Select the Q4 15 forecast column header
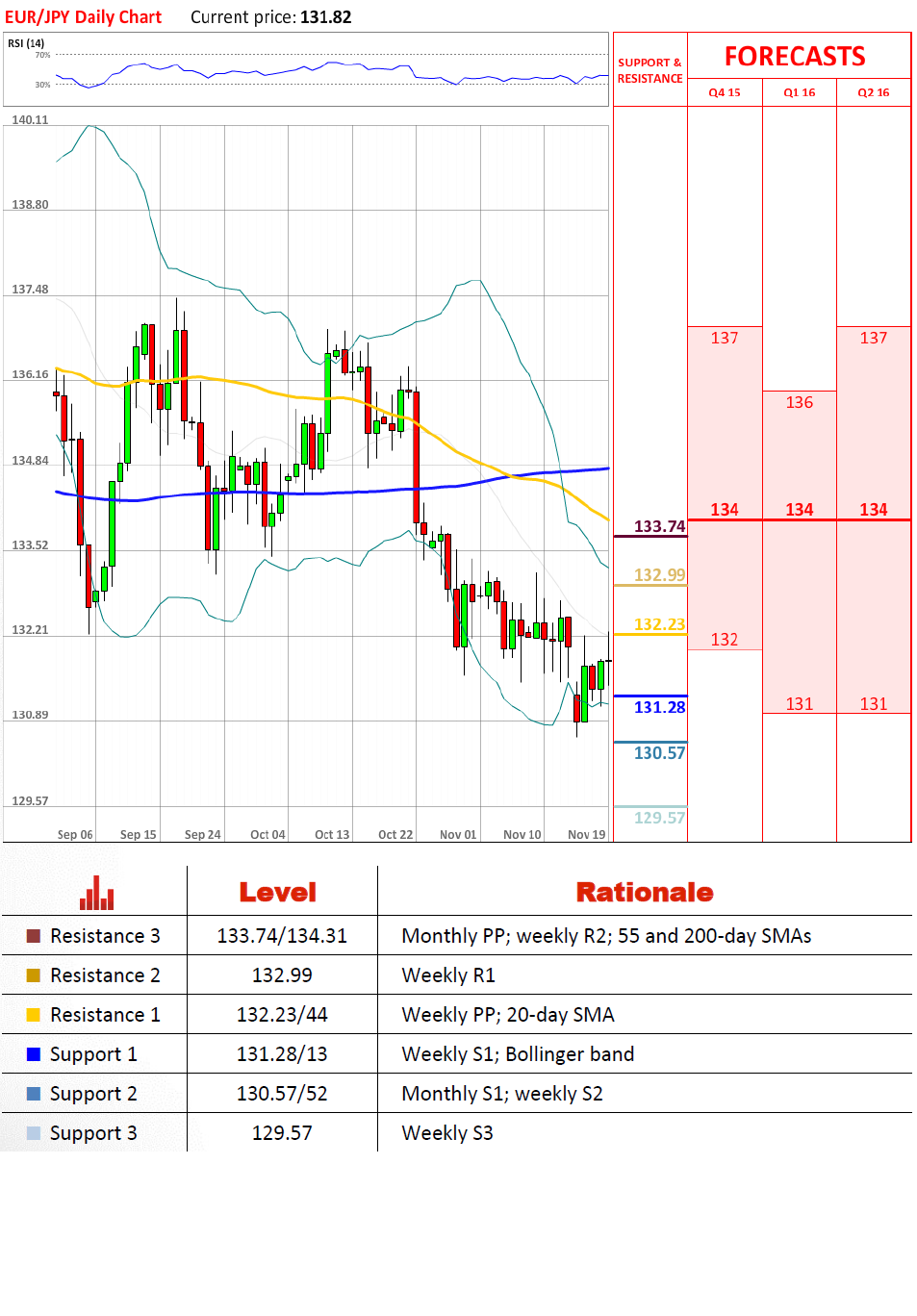Viewport: 917px width, 1316px height. click(725, 92)
